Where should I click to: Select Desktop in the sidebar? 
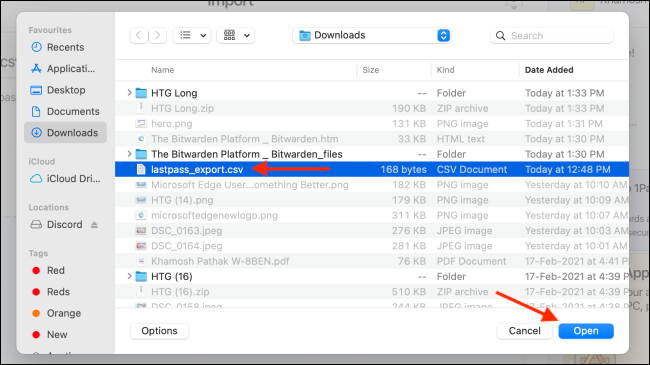[x=65, y=90]
